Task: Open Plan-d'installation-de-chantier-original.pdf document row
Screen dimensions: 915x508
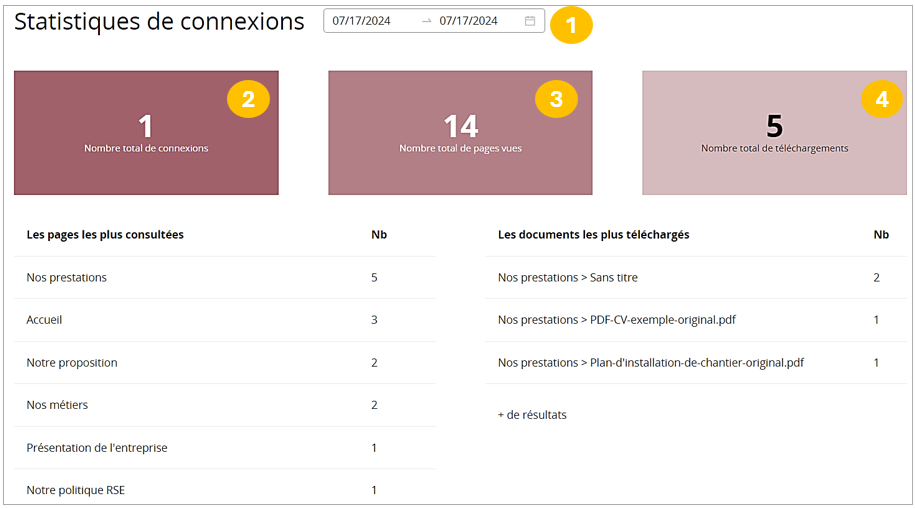Action: 650,362
